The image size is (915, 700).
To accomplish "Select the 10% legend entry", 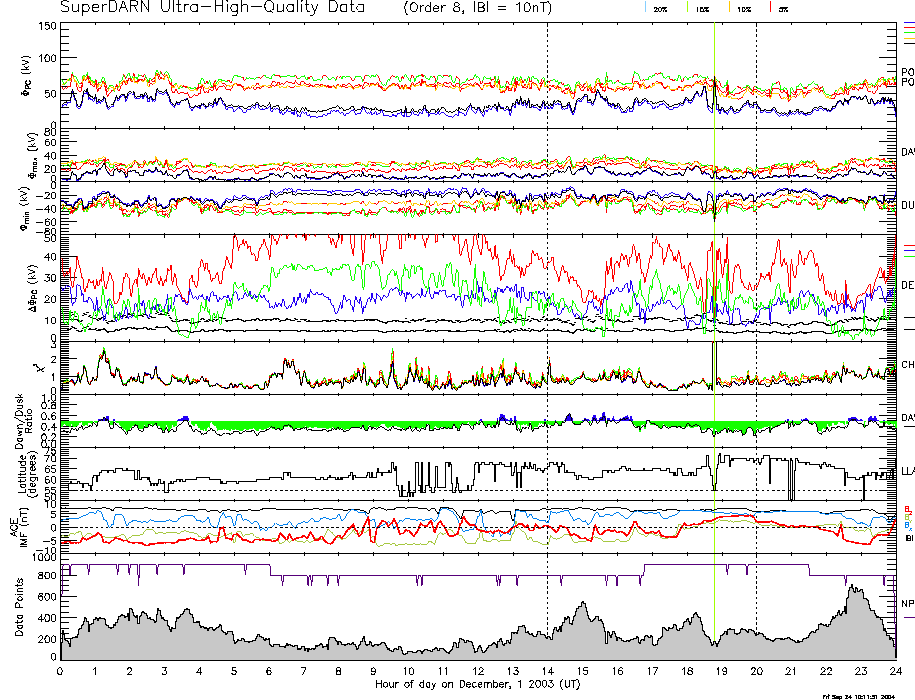I will tap(743, 9).
